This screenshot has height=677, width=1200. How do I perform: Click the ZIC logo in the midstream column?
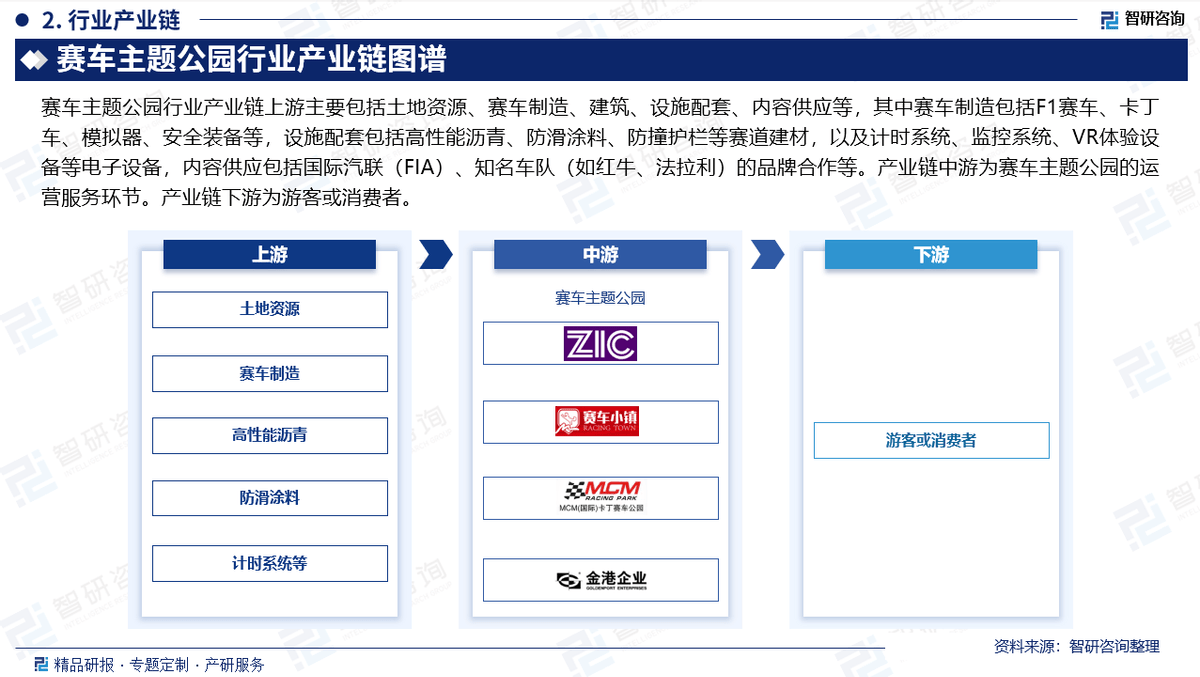tap(600, 343)
